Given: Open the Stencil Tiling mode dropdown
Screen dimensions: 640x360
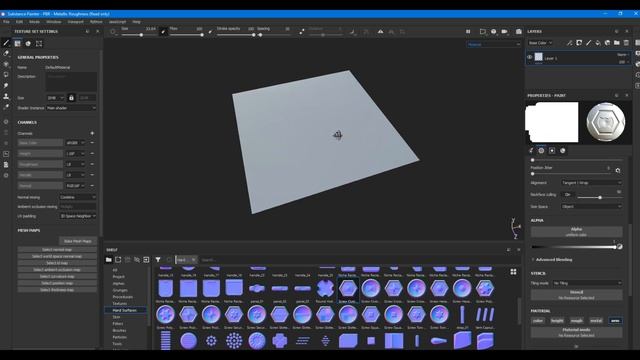Looking at the screenshot, I should coord(587,283).
